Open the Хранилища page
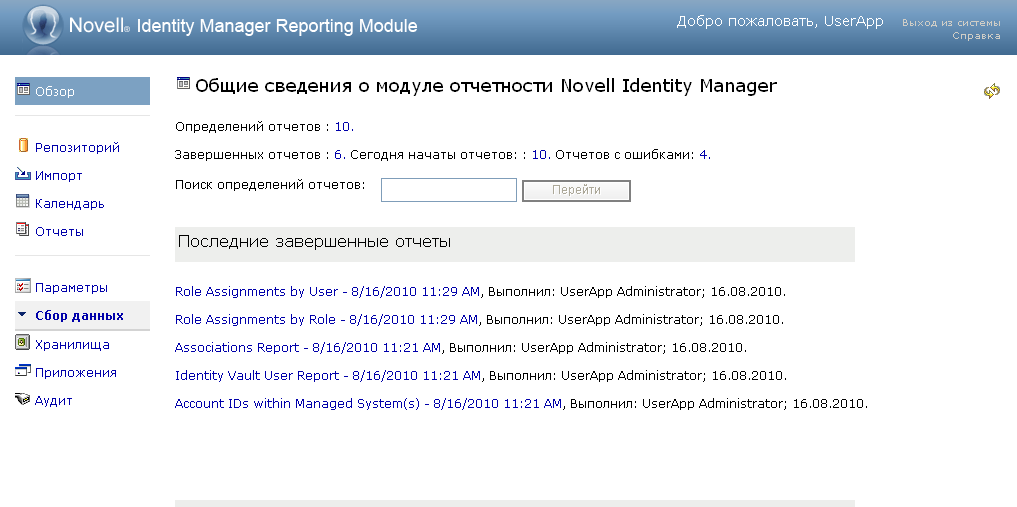 72,344
